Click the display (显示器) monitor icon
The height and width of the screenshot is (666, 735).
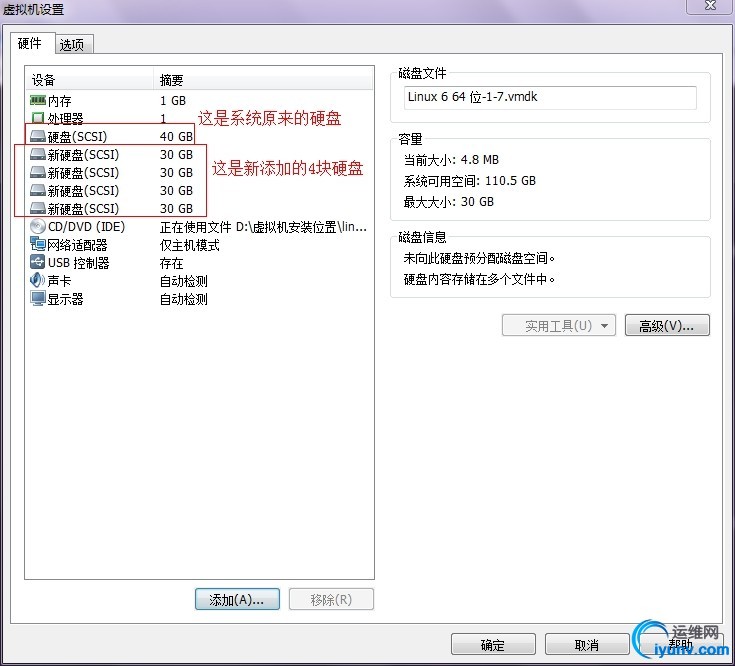(38, 299)
